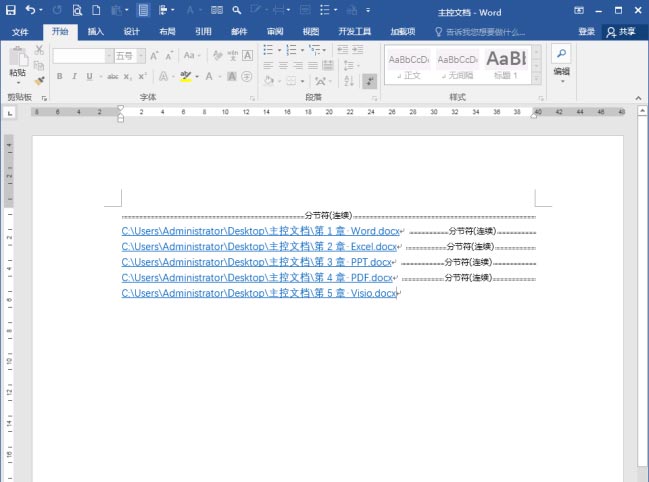The height and width of the screenshot is (482, 649).
Task: Apply character shading icon
Action: point(232,76)
